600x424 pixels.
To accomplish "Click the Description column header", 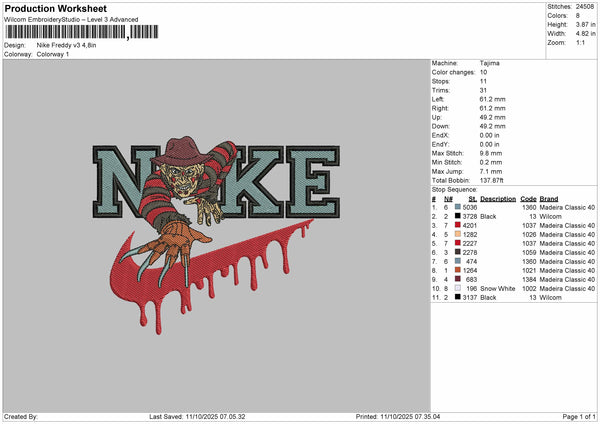I will click(x=498, y=199).
